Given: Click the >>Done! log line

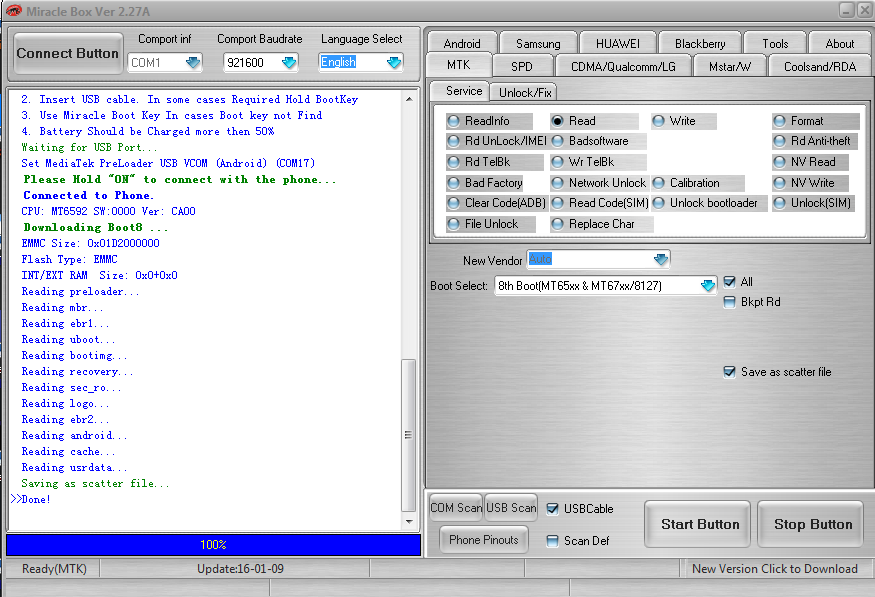Looking at the screenshot, I should coord(31,499).
